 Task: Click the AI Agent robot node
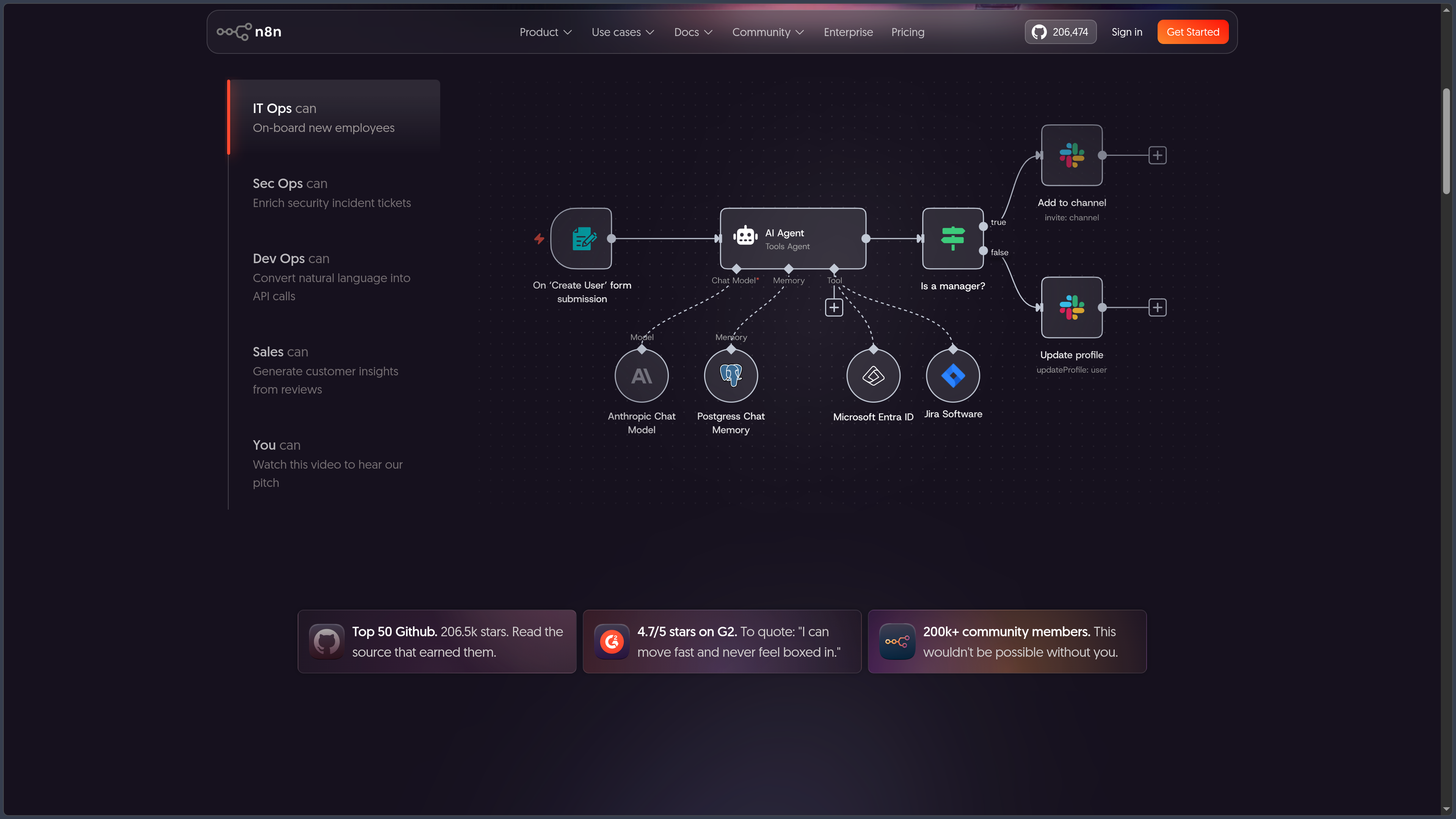click(x=792, y=238)
